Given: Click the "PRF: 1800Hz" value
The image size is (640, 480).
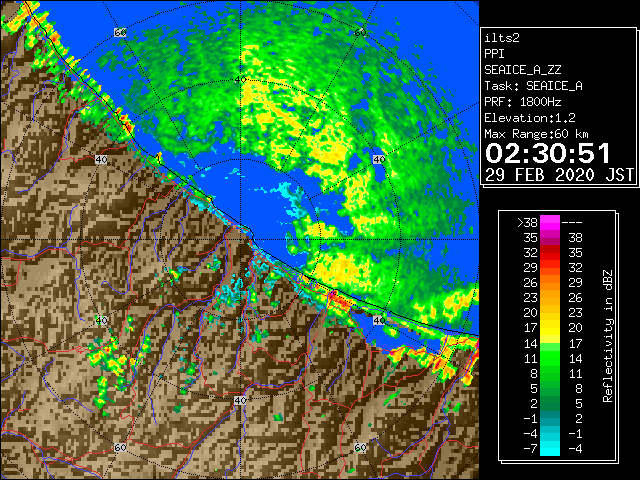Looking at the screenshot, I should [x=523, y=102].
